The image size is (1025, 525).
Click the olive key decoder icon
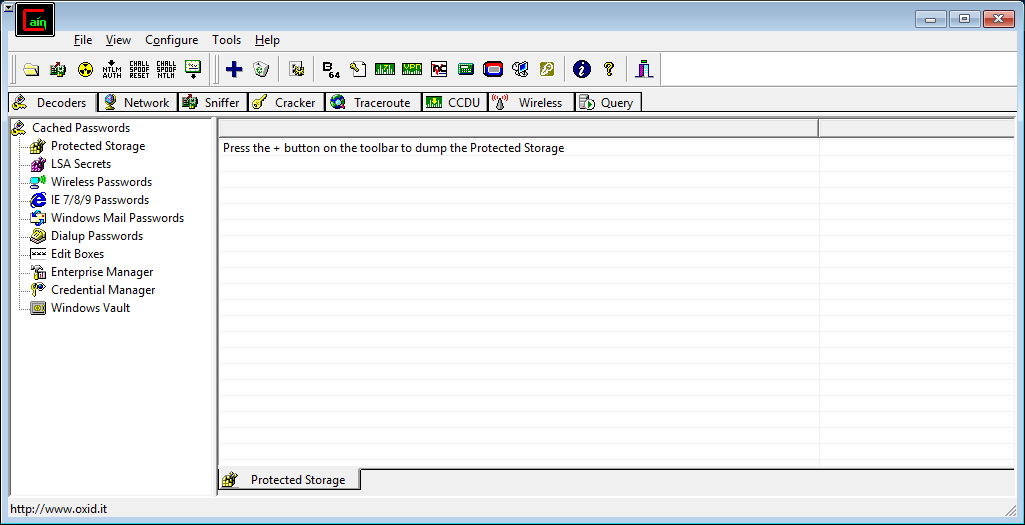pos(547,69)
